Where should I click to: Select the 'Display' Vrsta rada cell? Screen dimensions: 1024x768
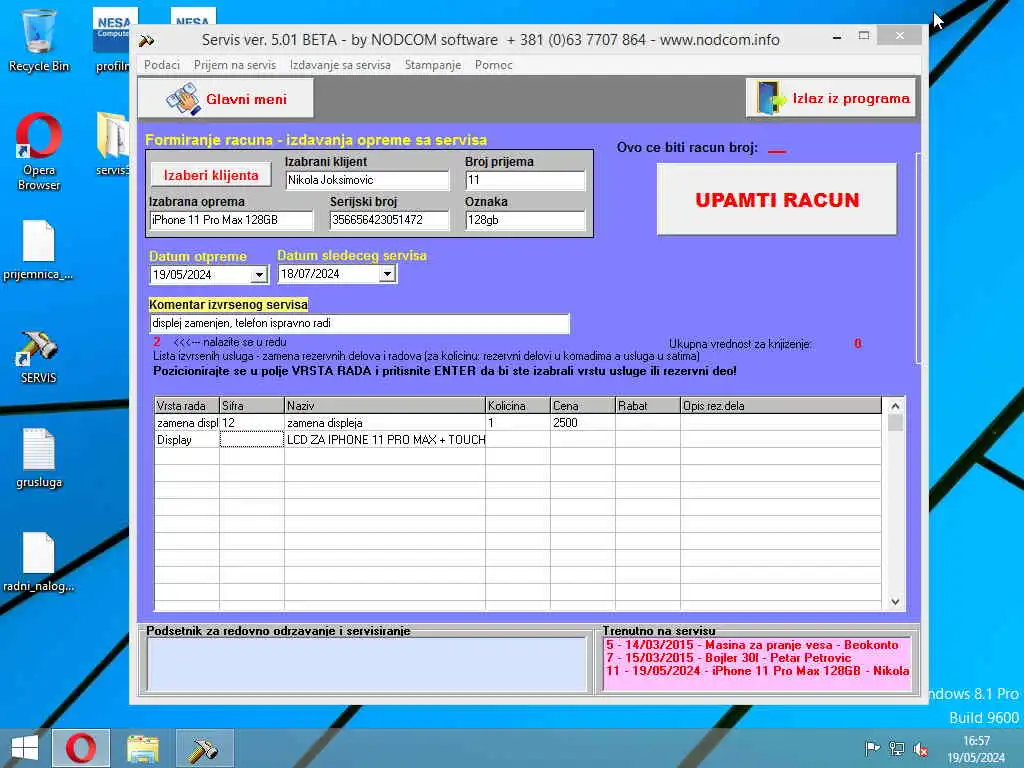coord(187,440)
